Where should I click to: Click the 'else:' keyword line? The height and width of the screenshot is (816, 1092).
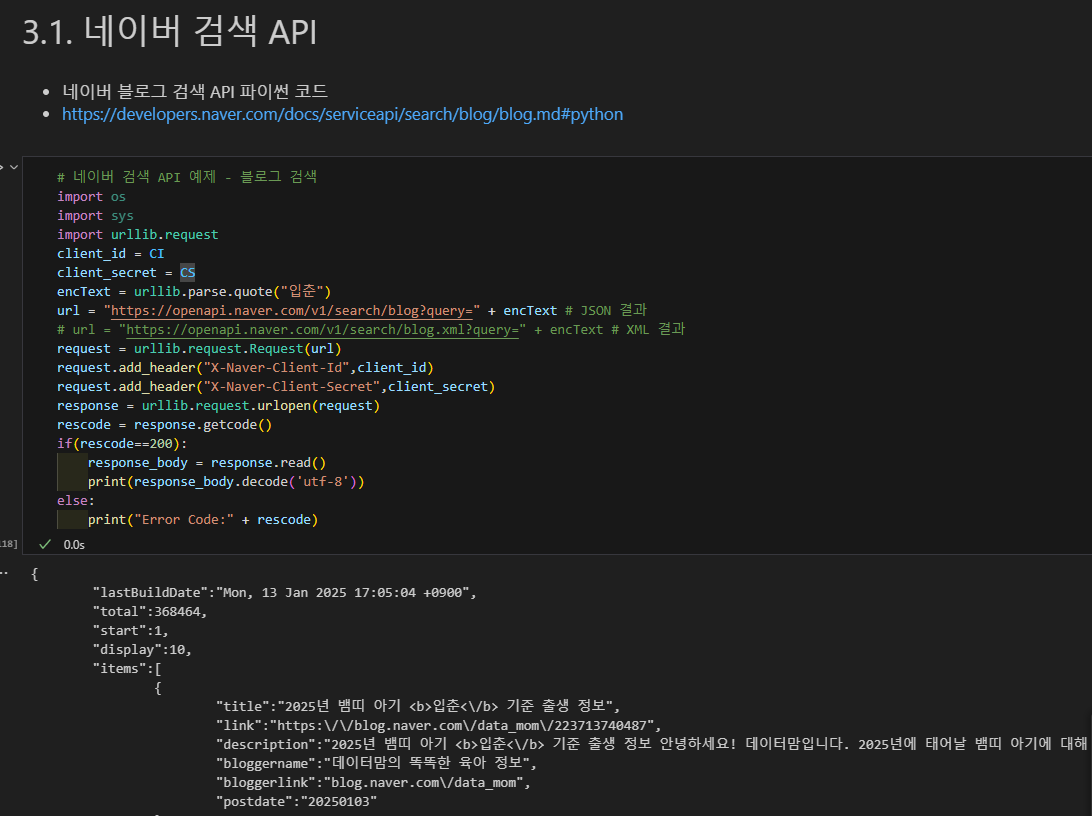(x=76, y=501)
